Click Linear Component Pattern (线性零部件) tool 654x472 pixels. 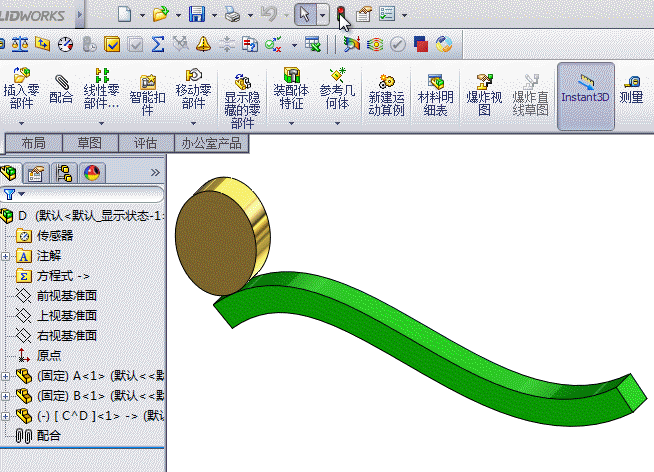pyautogui.click(x=101, y=88)
